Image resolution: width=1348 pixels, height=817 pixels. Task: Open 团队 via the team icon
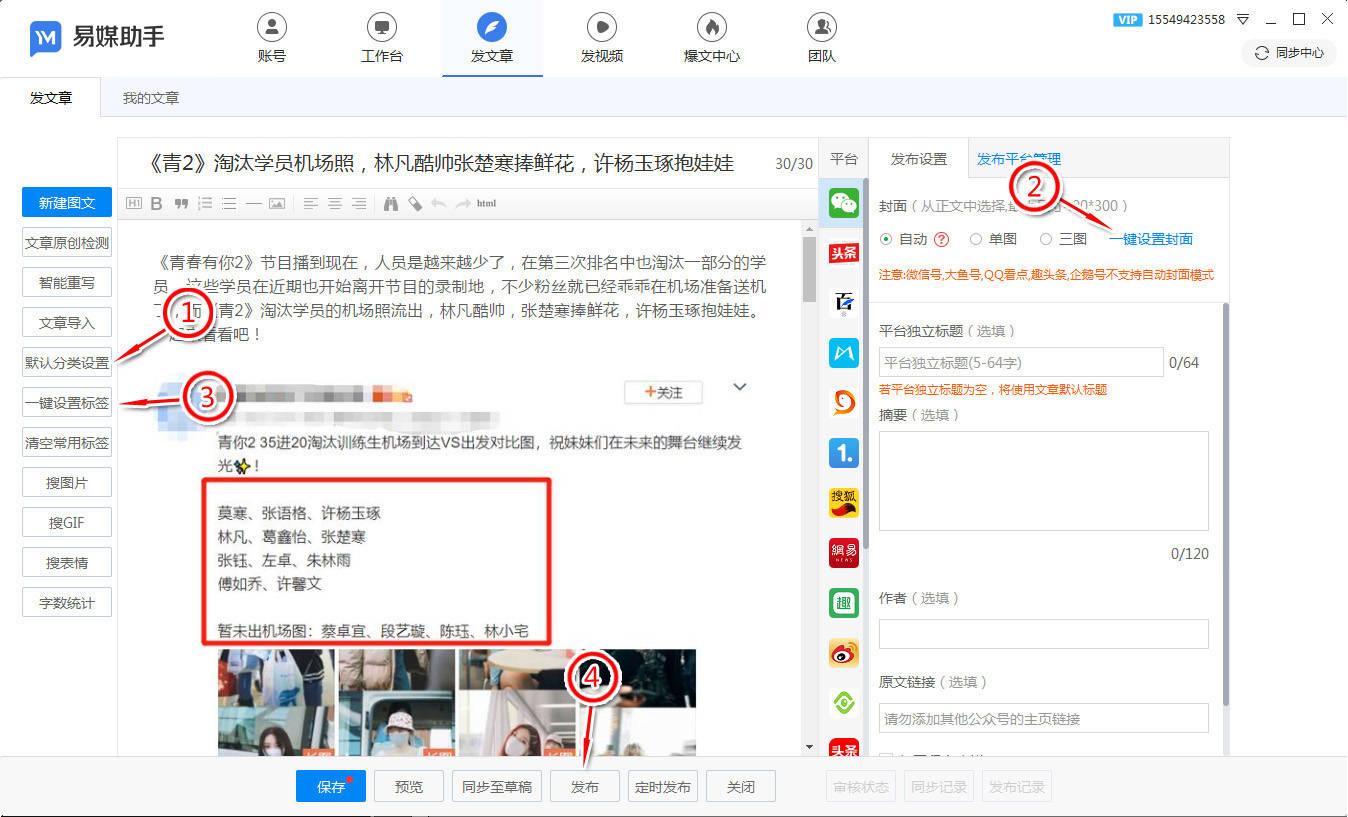click(821, 28)
